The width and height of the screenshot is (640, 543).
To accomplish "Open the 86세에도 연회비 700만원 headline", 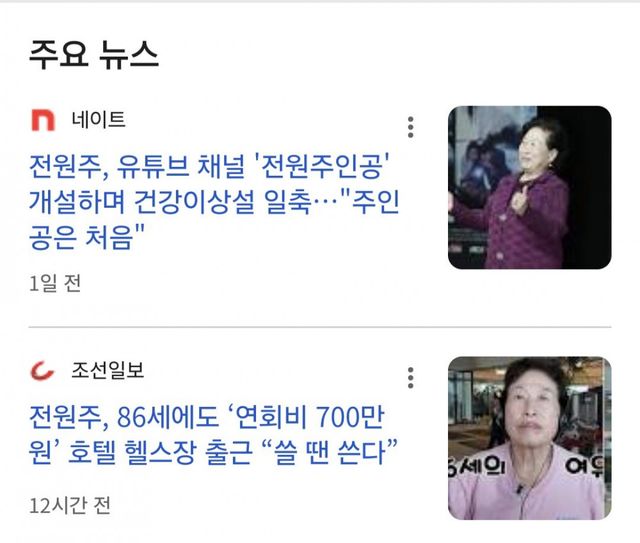I will (x=213, y=435).
